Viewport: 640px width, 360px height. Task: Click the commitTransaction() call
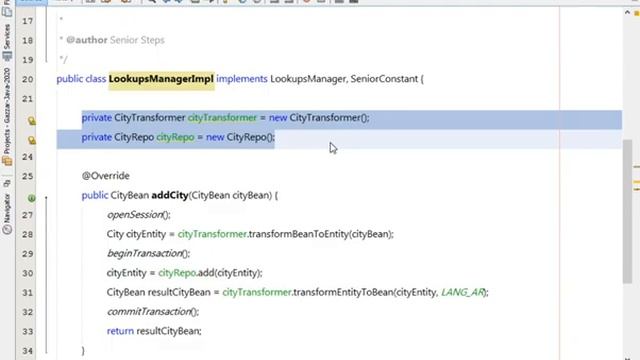click(153, 312)
